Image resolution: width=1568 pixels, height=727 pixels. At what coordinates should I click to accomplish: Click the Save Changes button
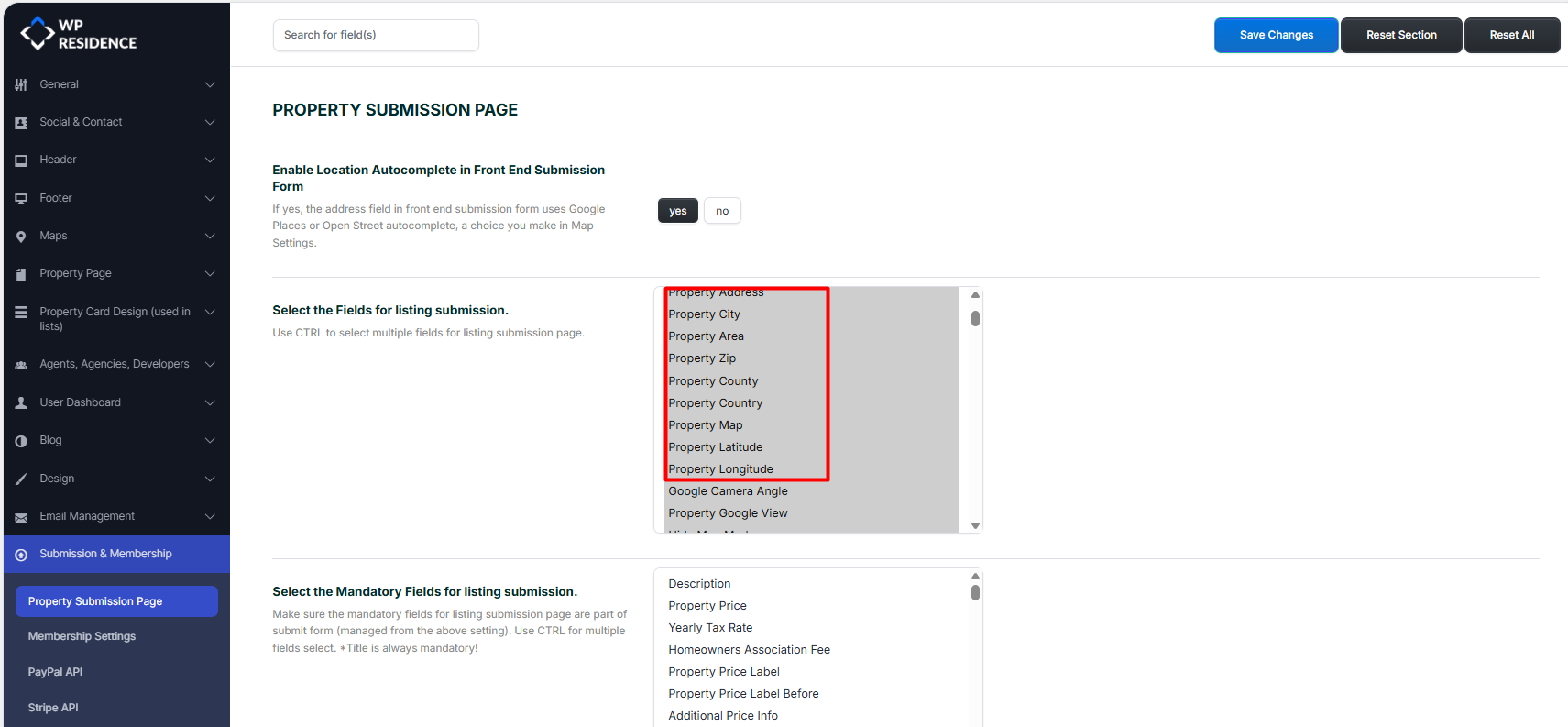pyautogui.click(x=1276, y=35)
